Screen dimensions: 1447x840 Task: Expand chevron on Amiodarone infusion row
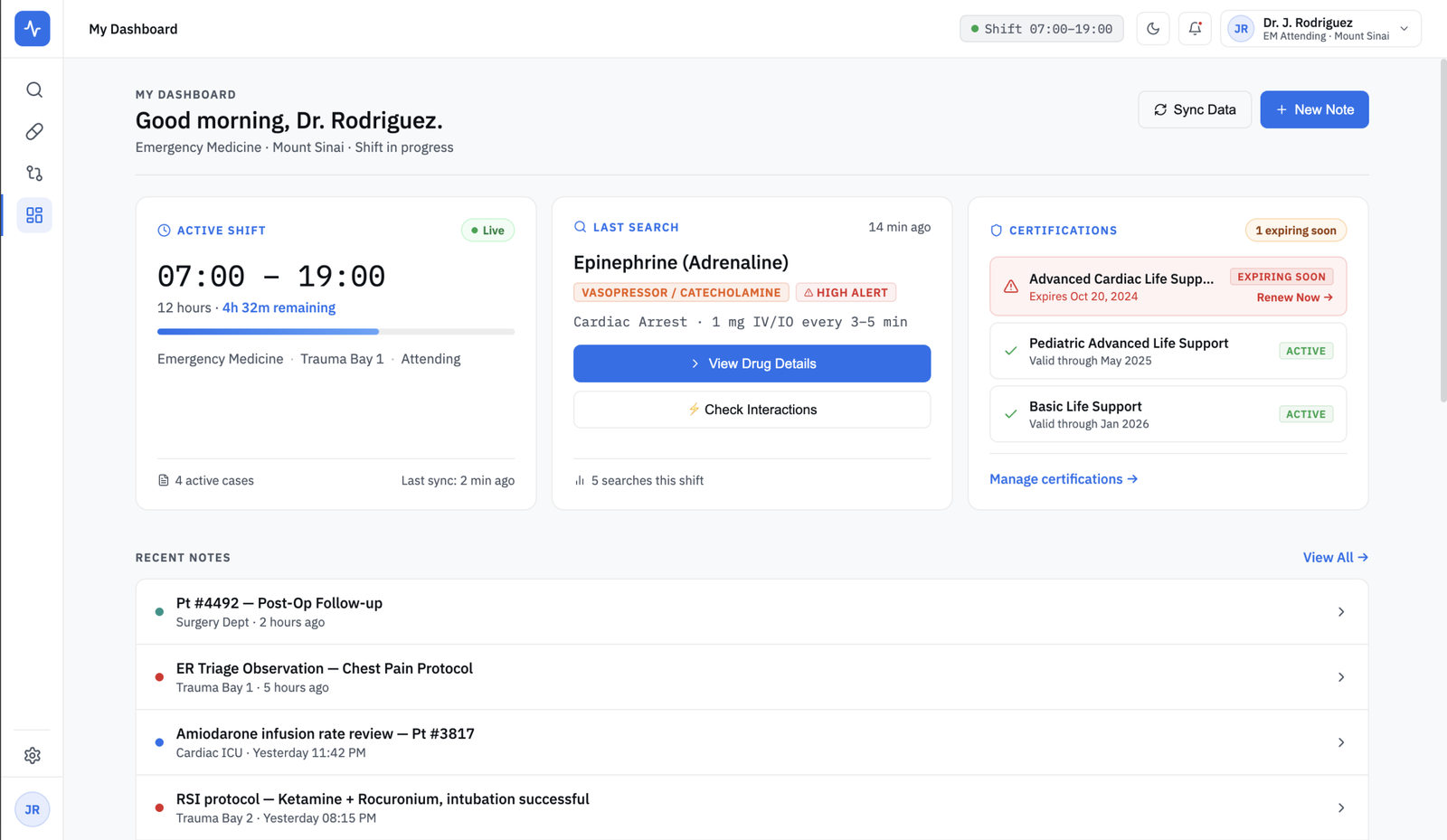pyautogui.click(x=1341, y=742)
